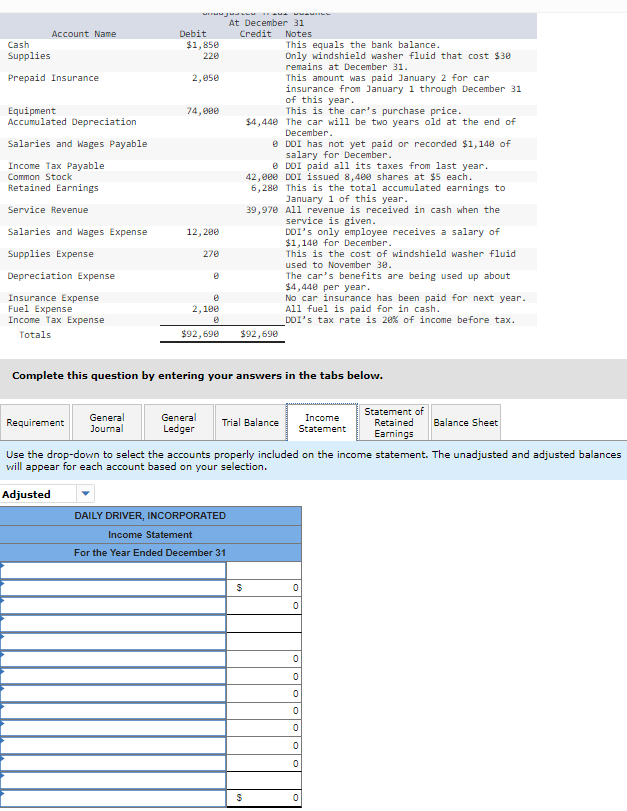
Task: Click Salaries and Wages Payable account name
Action: [78, 144]
